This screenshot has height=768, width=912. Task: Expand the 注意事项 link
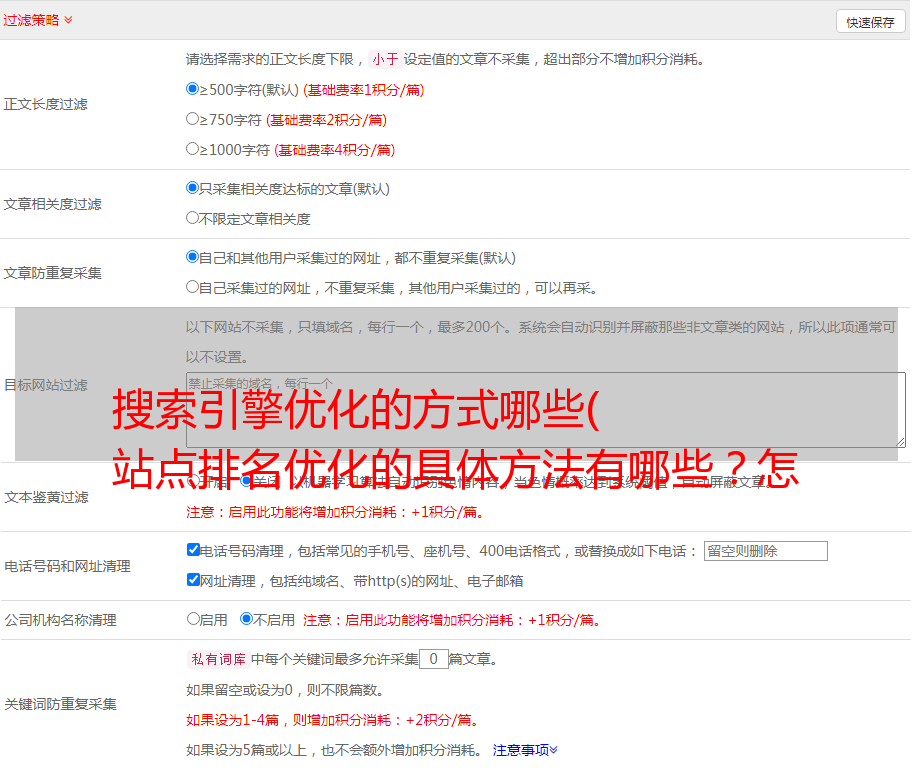coord(525,750)
